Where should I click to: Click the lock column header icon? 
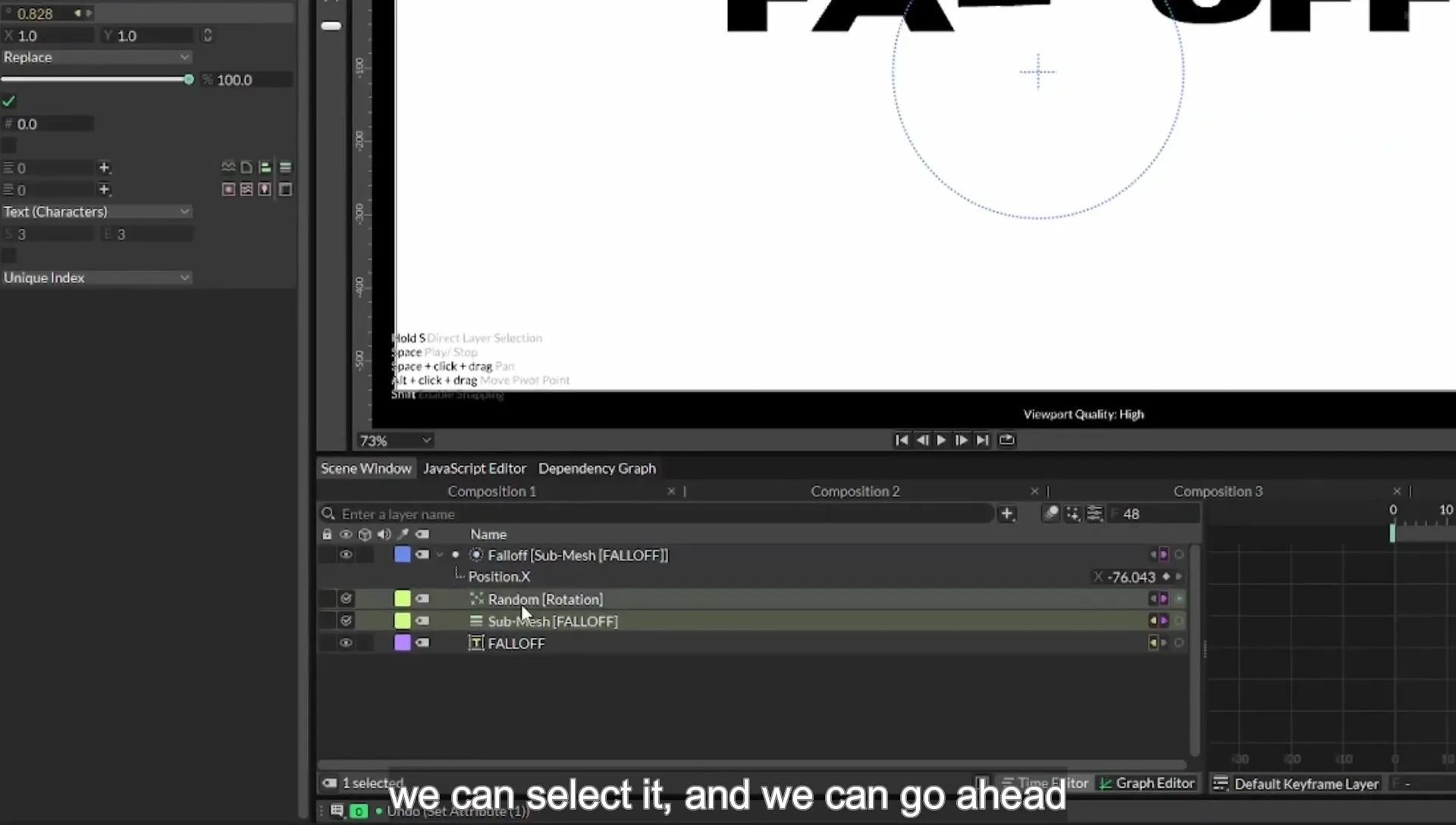[327, 535]
